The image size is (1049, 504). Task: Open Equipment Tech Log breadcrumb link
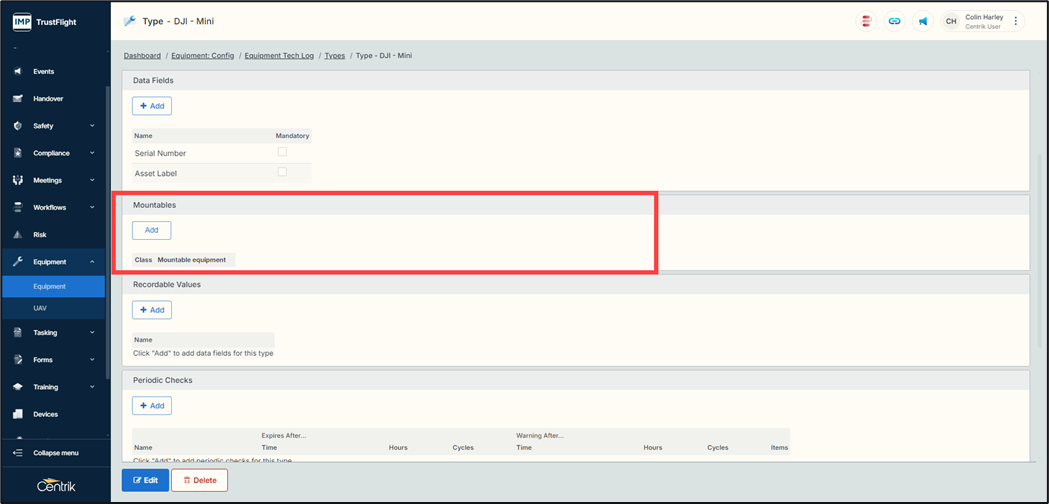[279, 56]
